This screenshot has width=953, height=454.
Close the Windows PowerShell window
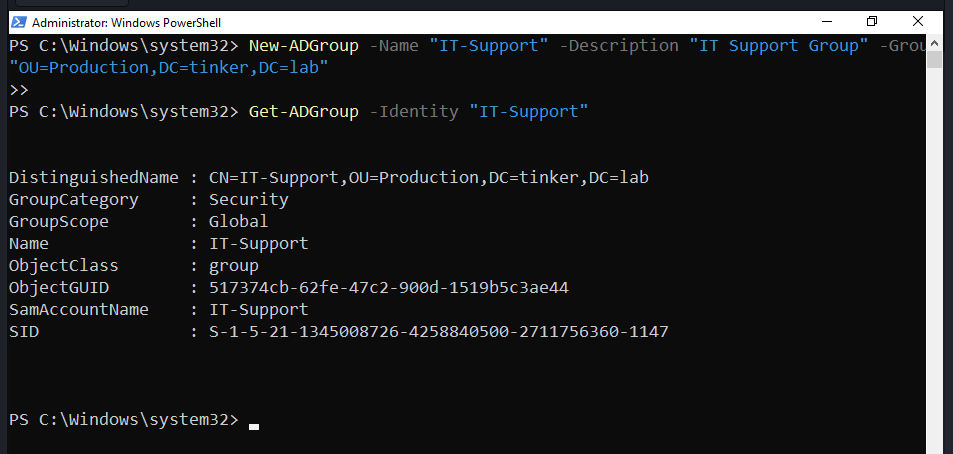[918, 21]
